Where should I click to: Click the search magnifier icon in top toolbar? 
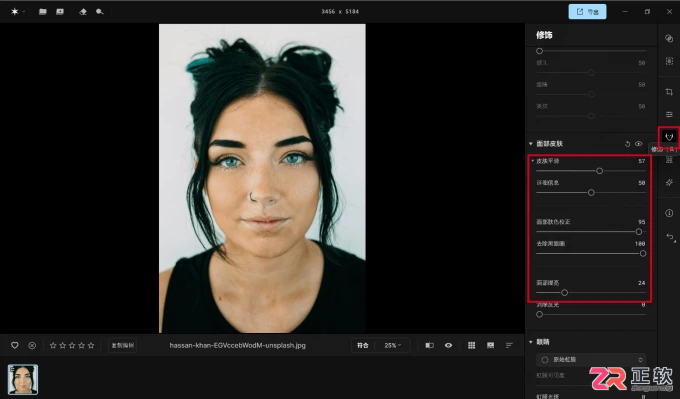point(100,12)
